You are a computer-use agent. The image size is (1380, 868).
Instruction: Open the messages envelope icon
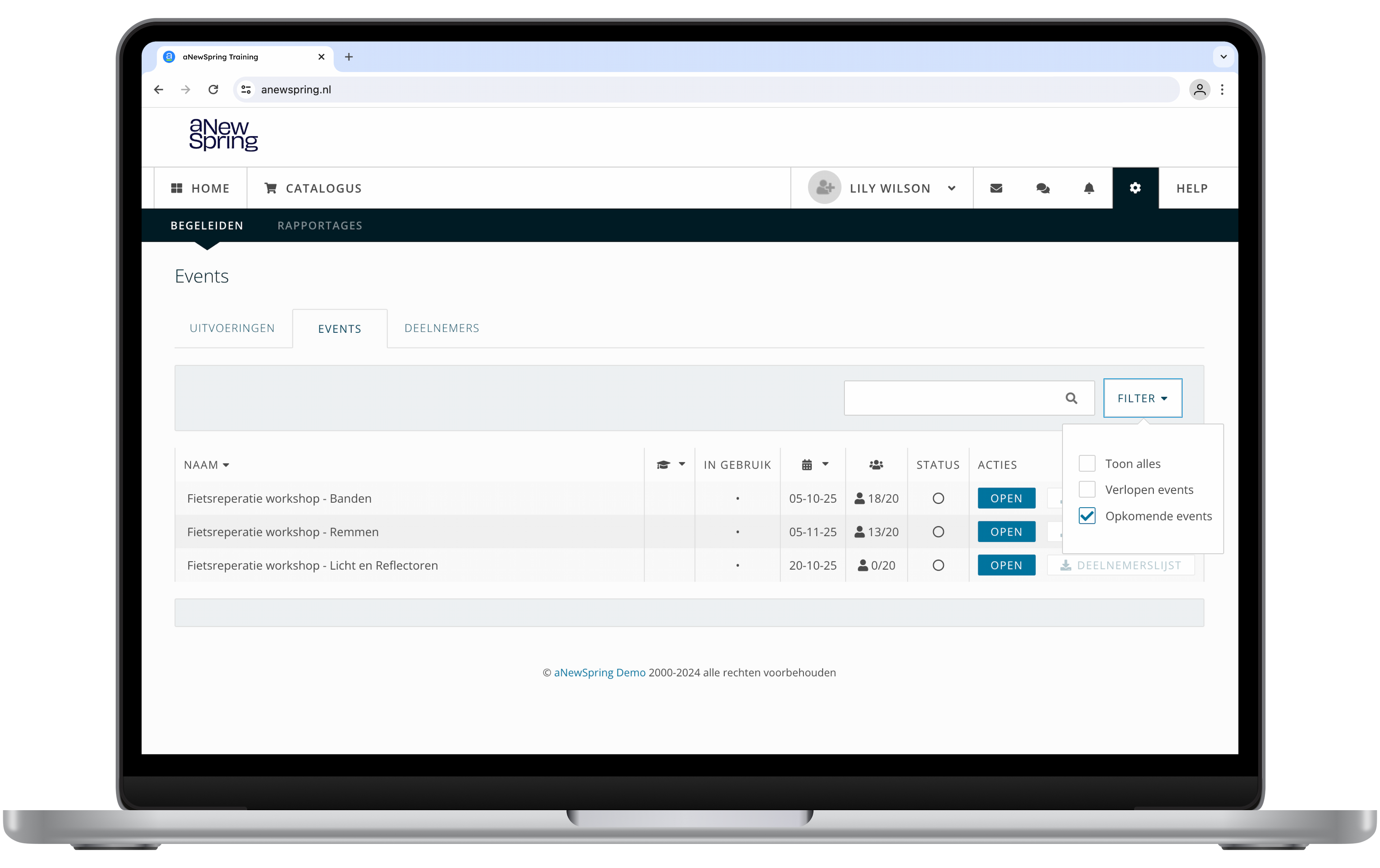[x=996, y=188]
